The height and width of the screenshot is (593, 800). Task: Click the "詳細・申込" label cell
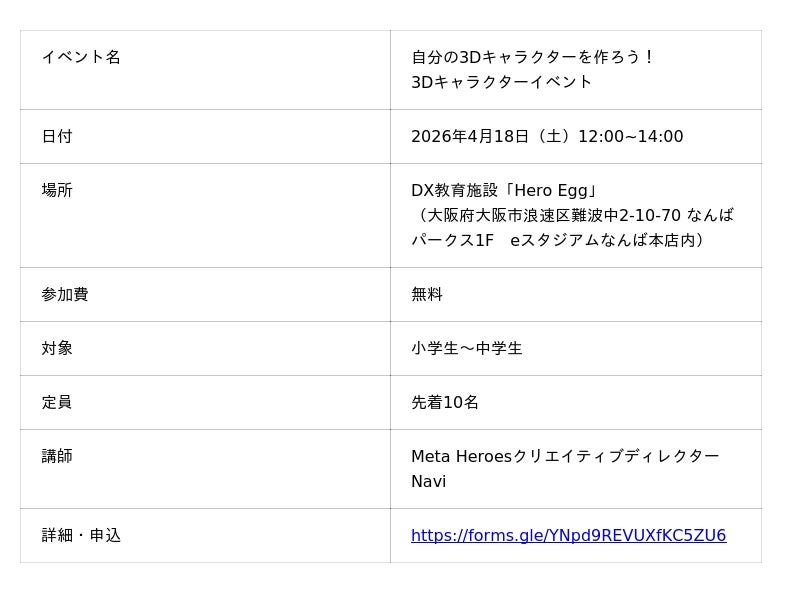81,536
